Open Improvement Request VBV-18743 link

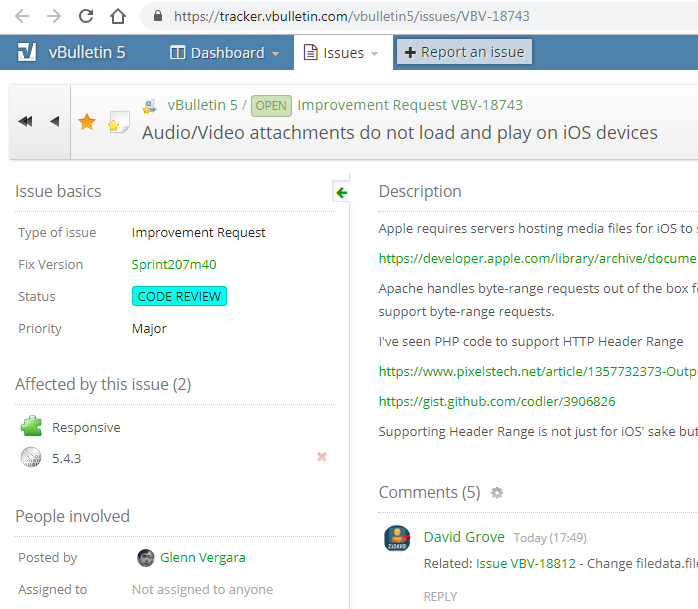[x=410, y=105]
